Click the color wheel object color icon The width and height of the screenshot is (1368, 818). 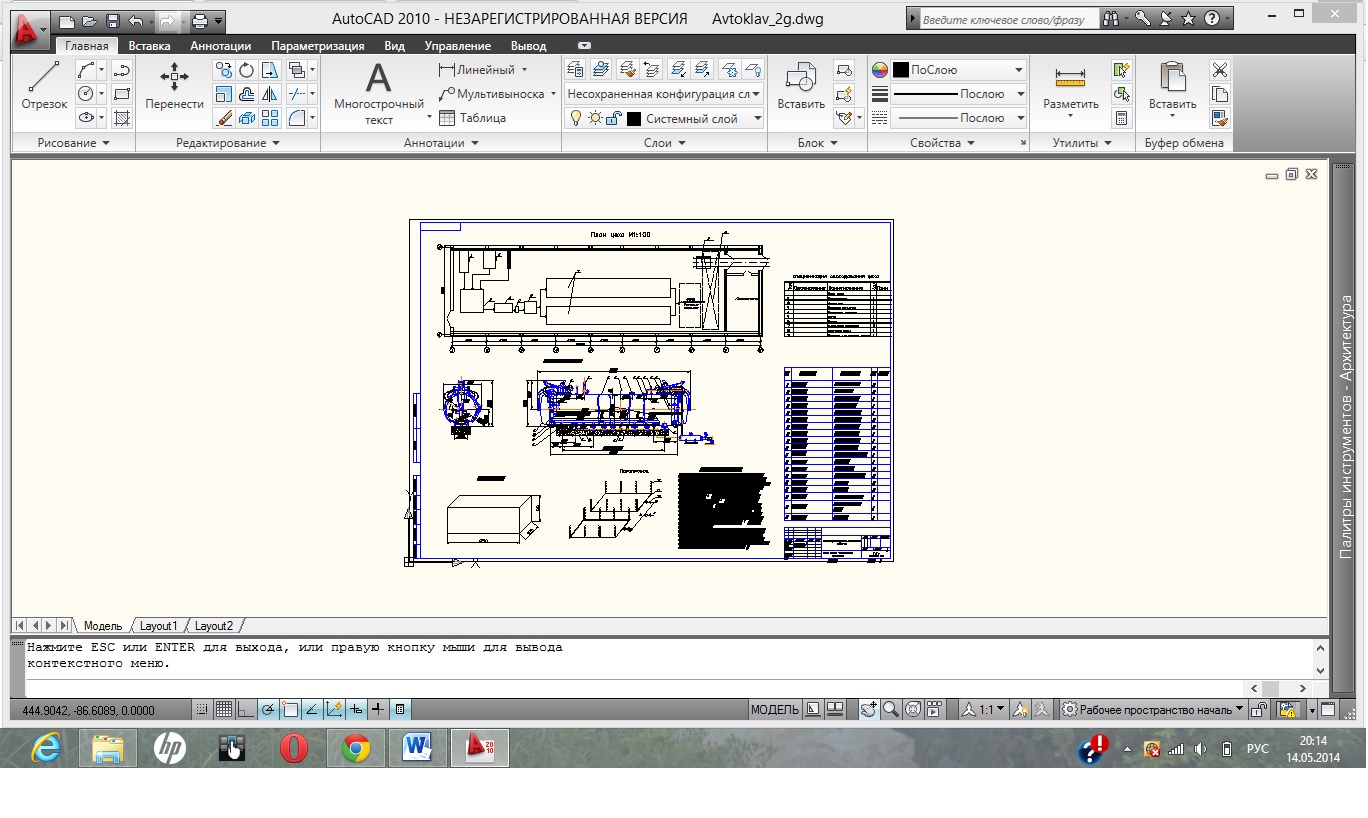(x=879, y=70)
